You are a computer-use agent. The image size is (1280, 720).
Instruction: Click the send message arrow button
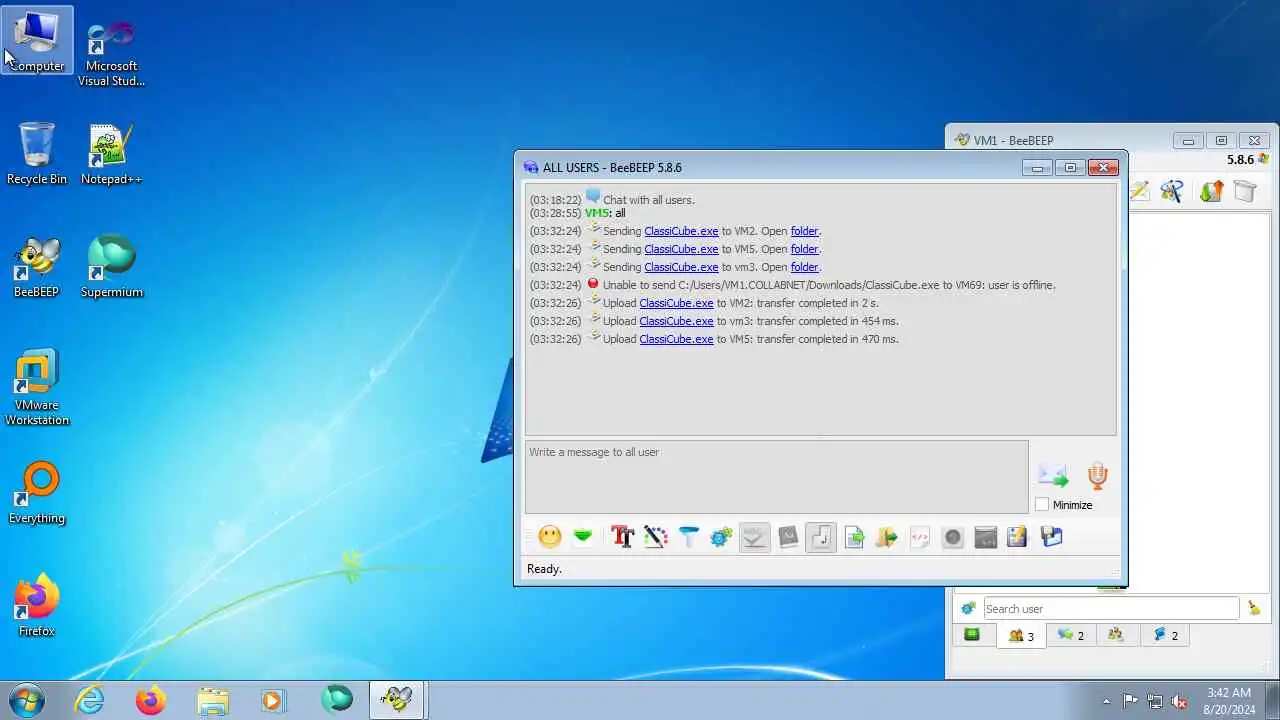[x=1053, y=476]
